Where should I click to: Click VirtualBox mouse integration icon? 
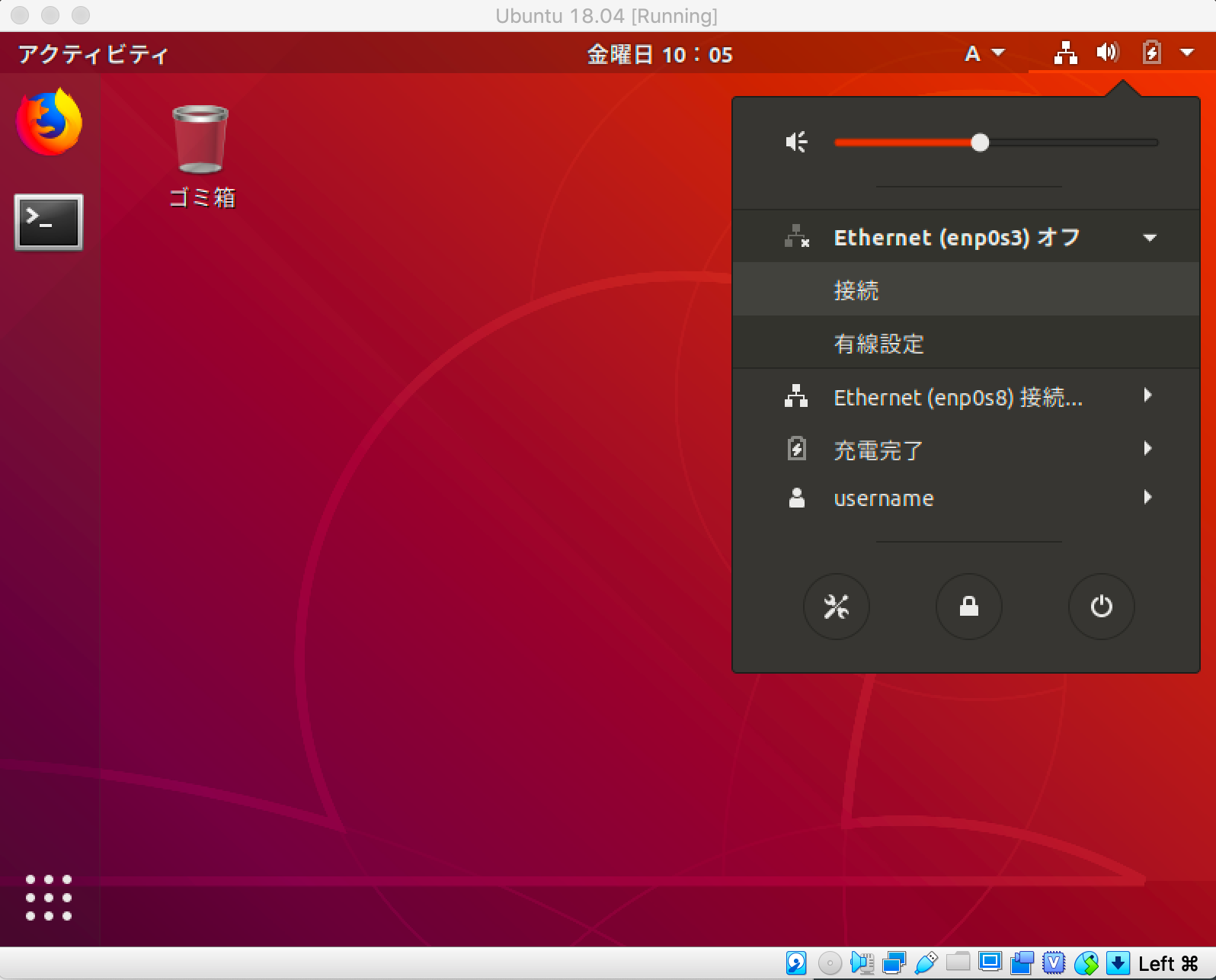tap(1086, 963)
